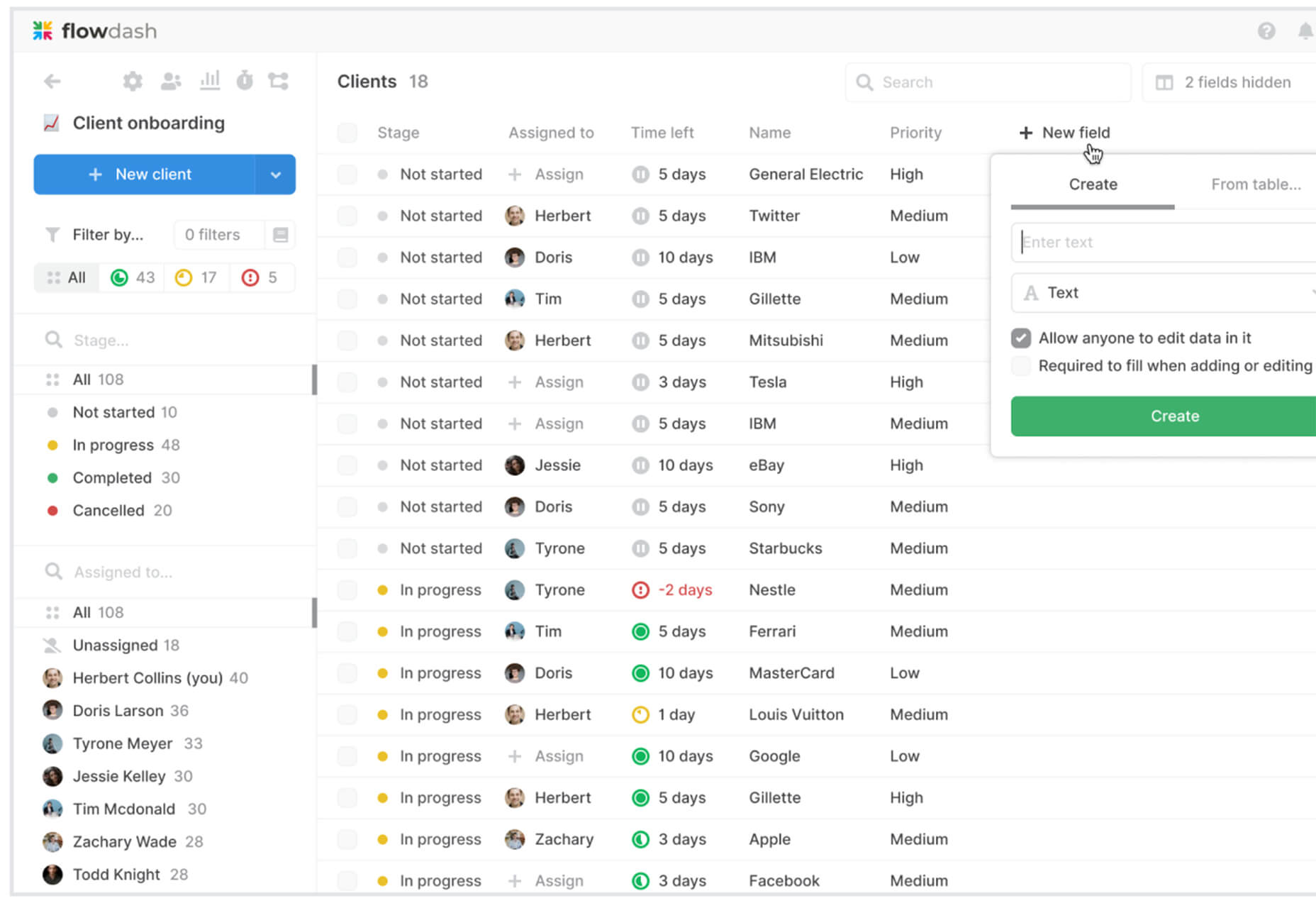Open the 2 fields hidden menu
The image size is (1316, 908).
click(x=1229, y=82)
